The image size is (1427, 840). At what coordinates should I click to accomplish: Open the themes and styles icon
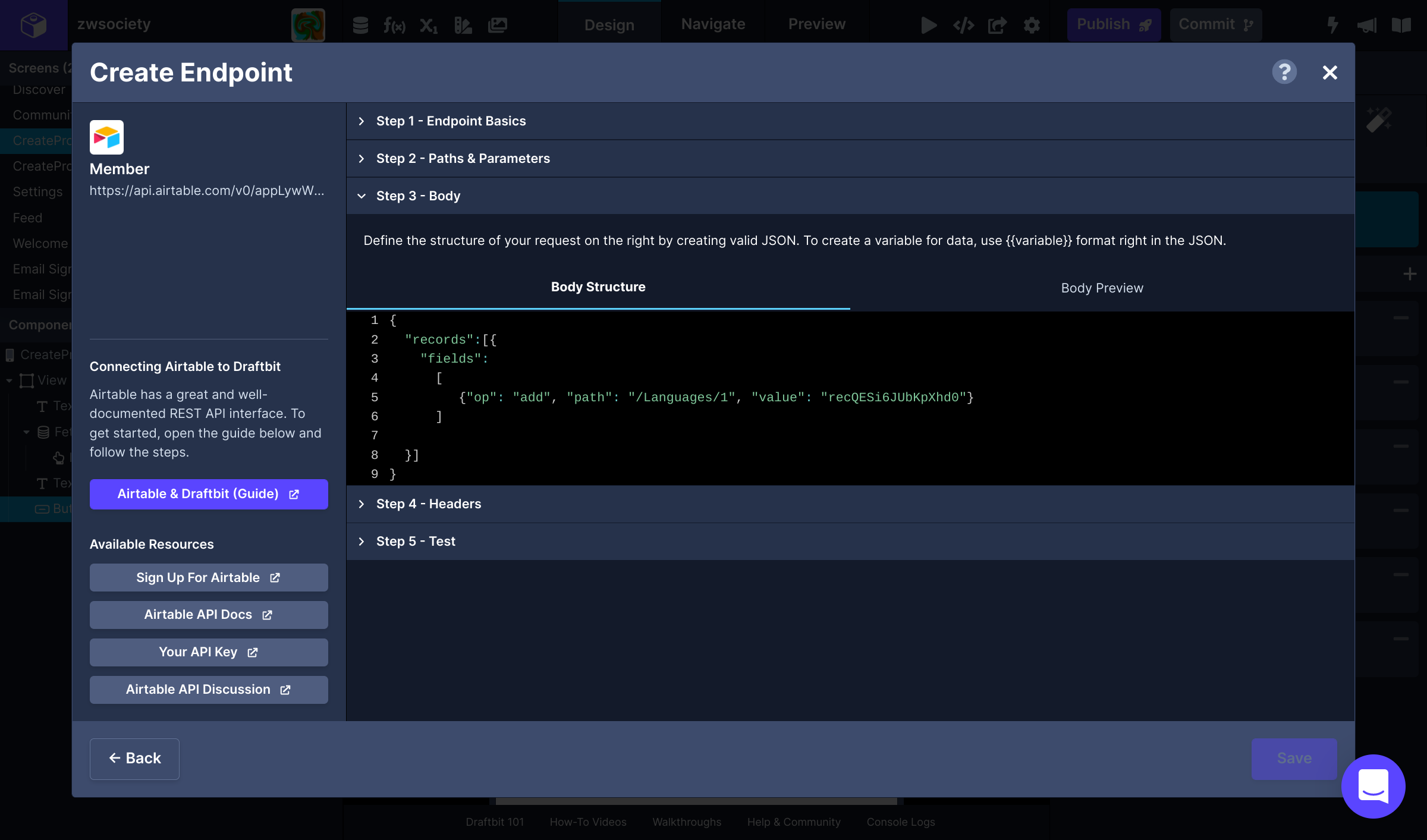(x=463, y=25)
